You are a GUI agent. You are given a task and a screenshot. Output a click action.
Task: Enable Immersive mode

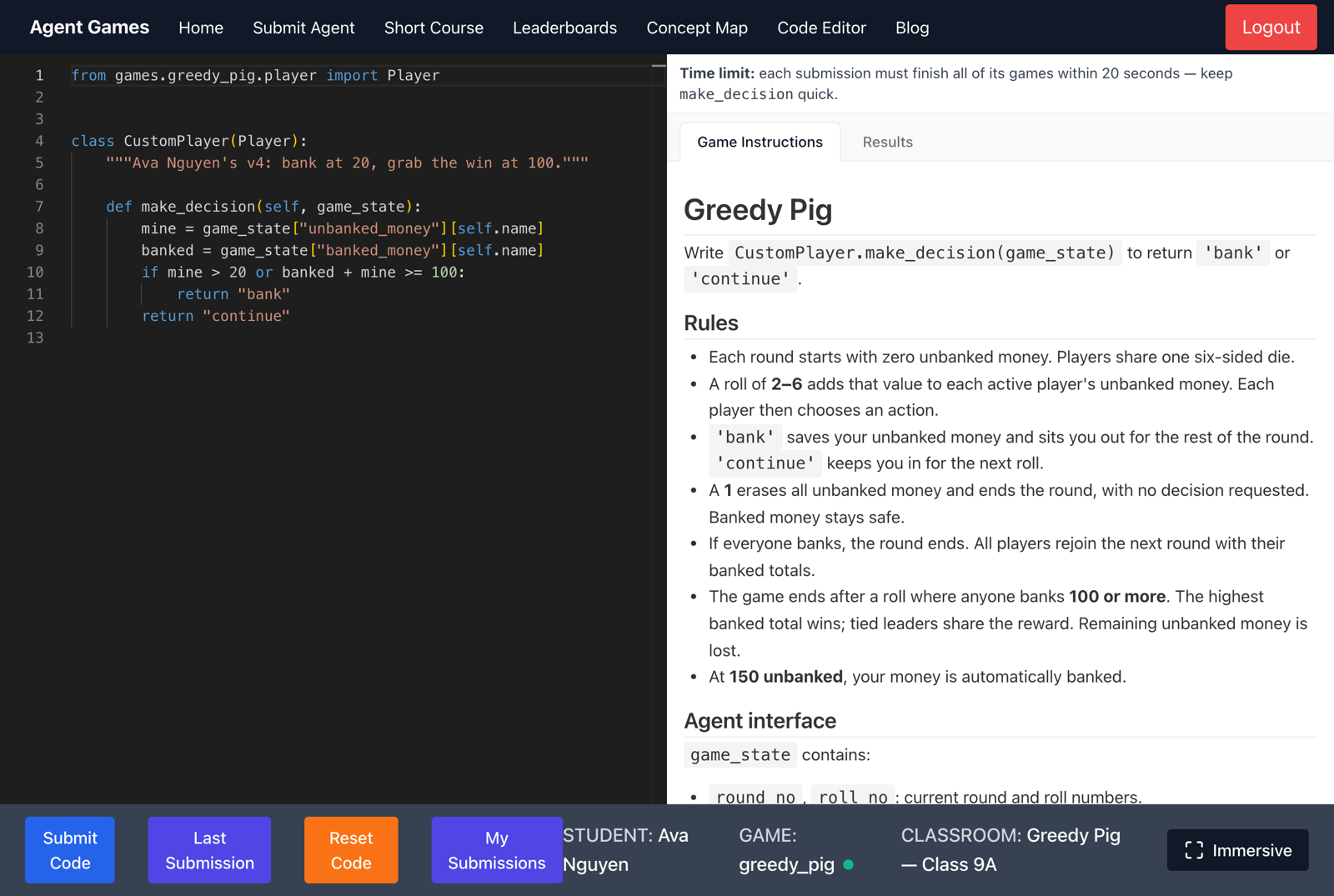click(x=1237, y=850)
